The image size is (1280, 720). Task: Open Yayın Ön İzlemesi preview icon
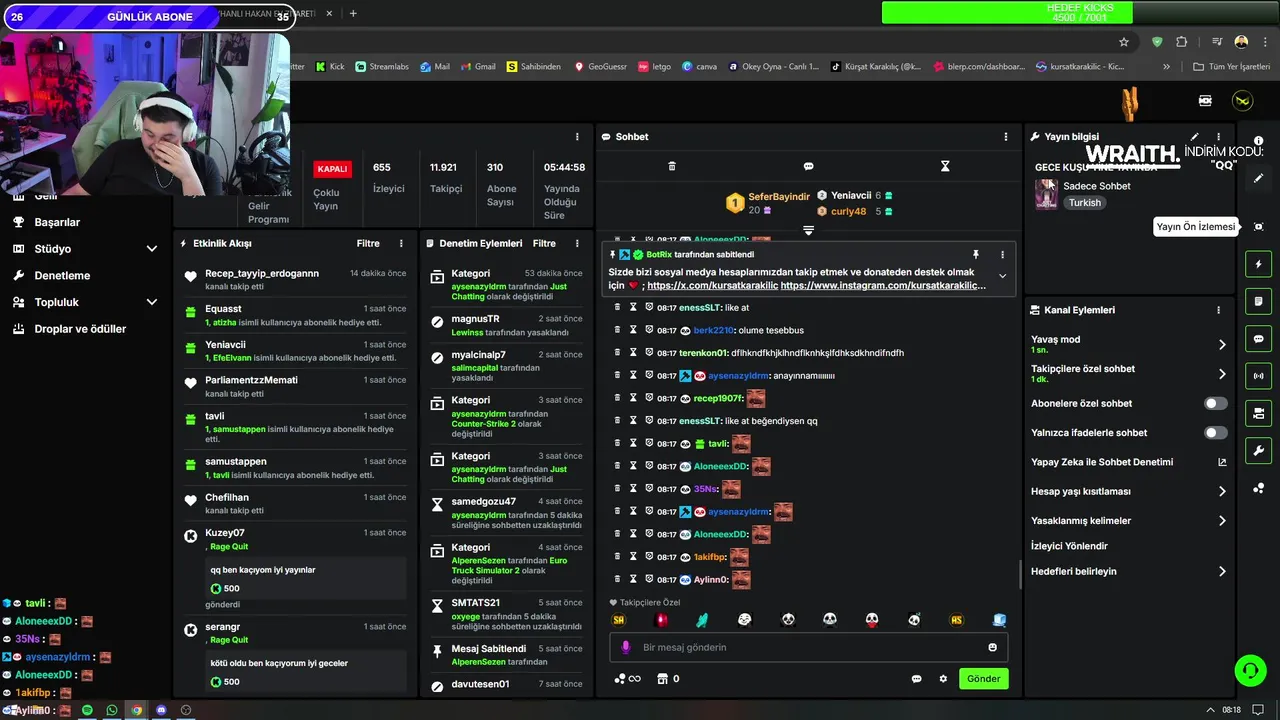[1259, 227]
